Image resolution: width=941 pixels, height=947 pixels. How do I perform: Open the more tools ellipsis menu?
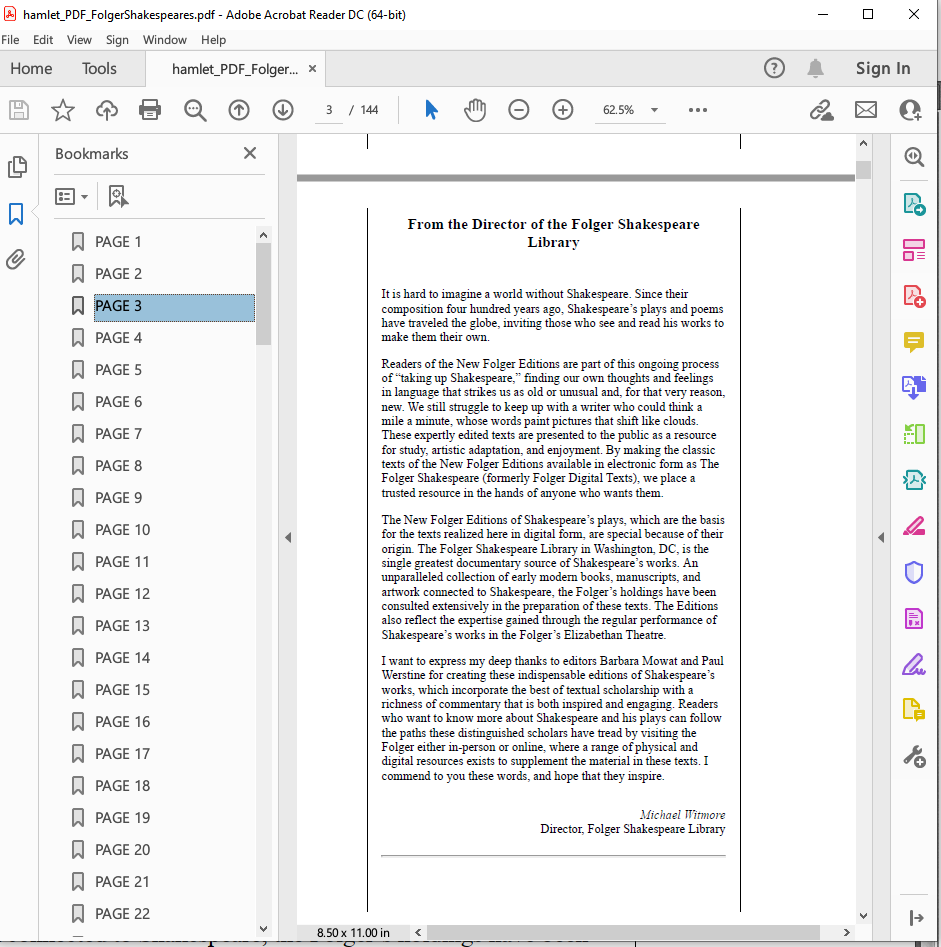pos(697,110)
